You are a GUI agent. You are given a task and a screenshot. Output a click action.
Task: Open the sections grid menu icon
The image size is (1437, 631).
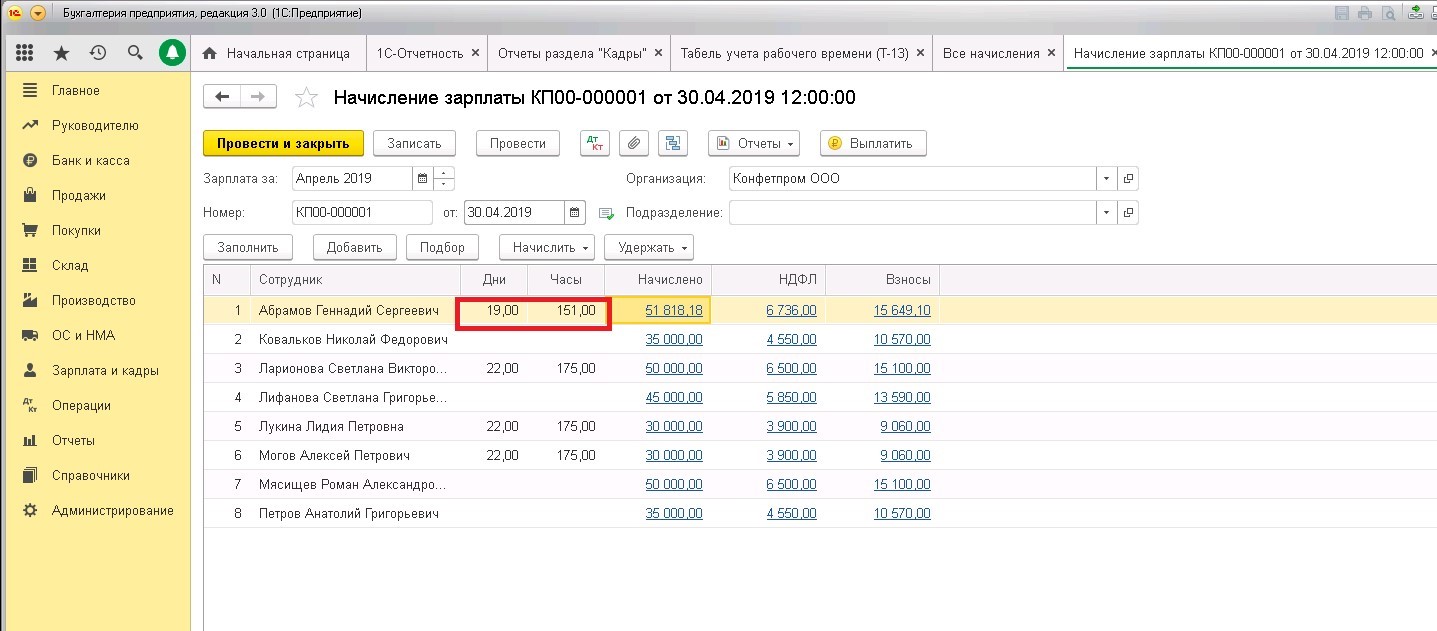(25, 53)
